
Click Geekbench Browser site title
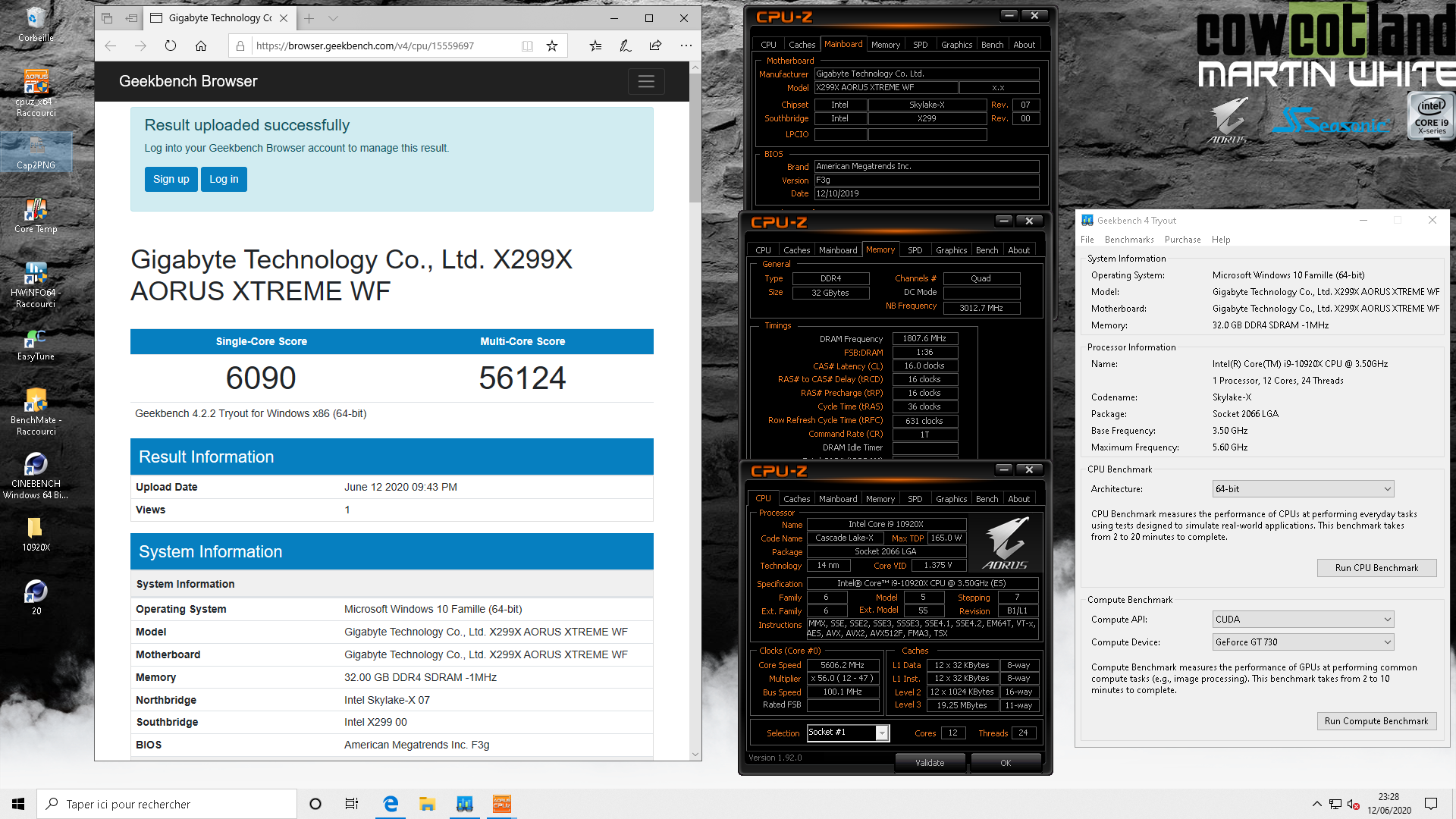[x=188, y=81]
